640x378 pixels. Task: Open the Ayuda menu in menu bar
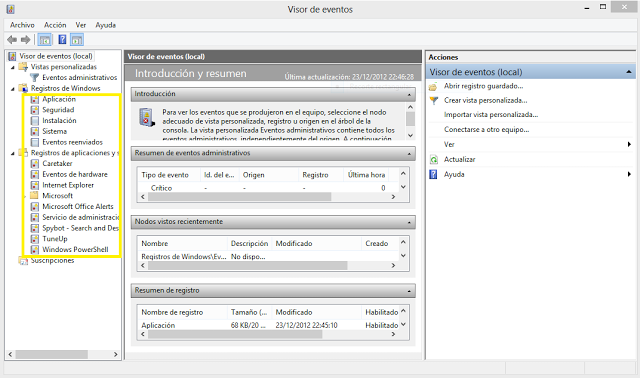point(105,25)
